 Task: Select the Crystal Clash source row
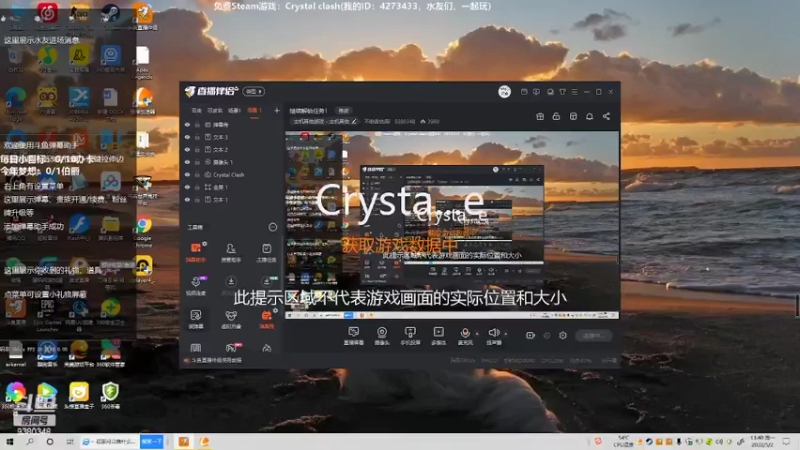point(232,174)
